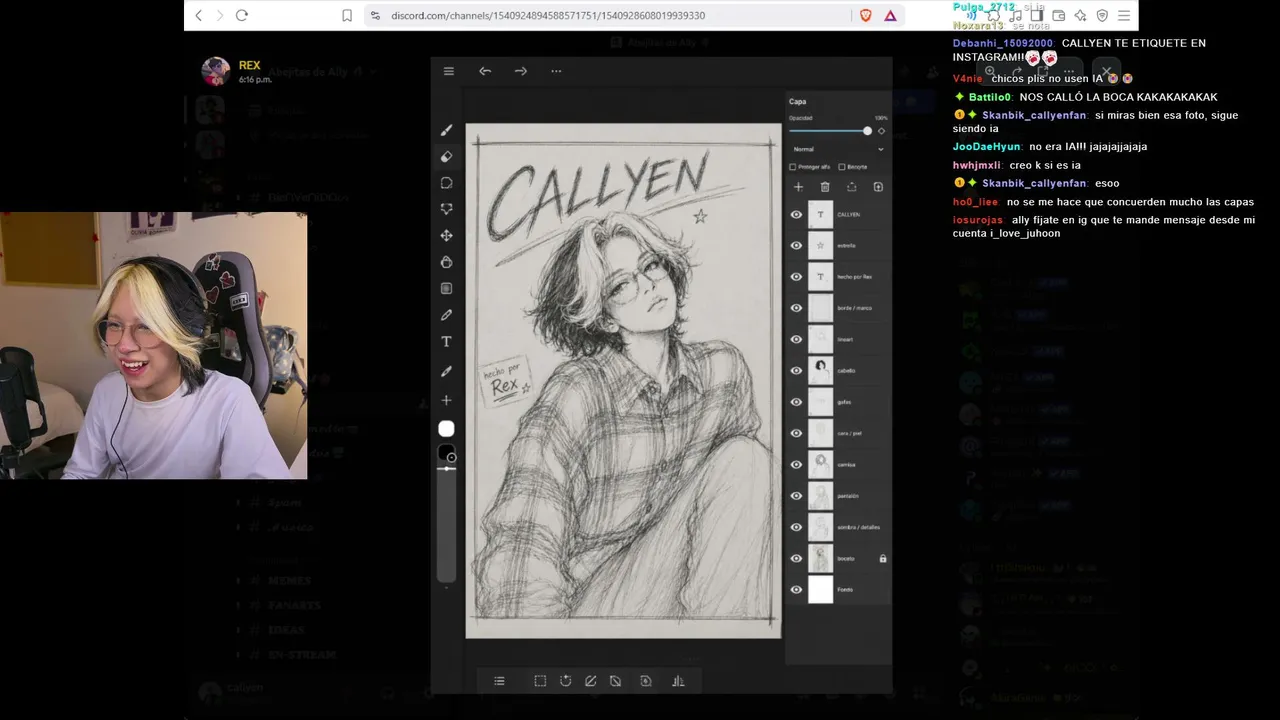This screenshot has width=1280, height=720.
Task: Hide the camisa layer
Action: point(796,464)
